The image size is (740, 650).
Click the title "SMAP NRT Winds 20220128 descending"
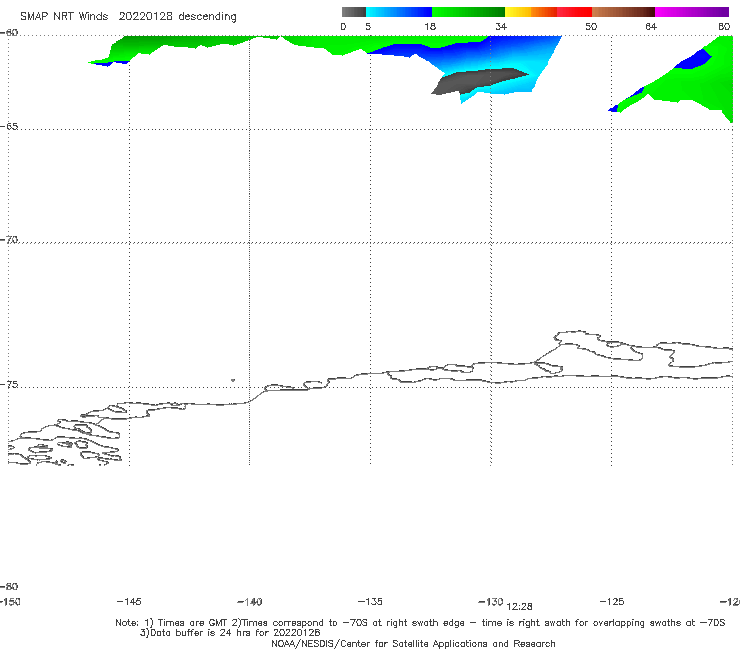point(128,17)
